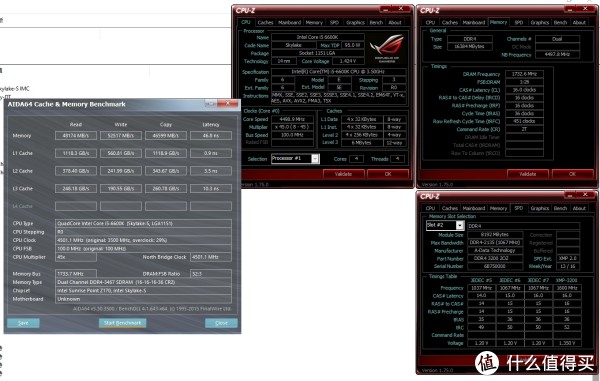Click the Save button in AIDA64
Viewport: 600px width, 381px height.
tap(23, 323)
